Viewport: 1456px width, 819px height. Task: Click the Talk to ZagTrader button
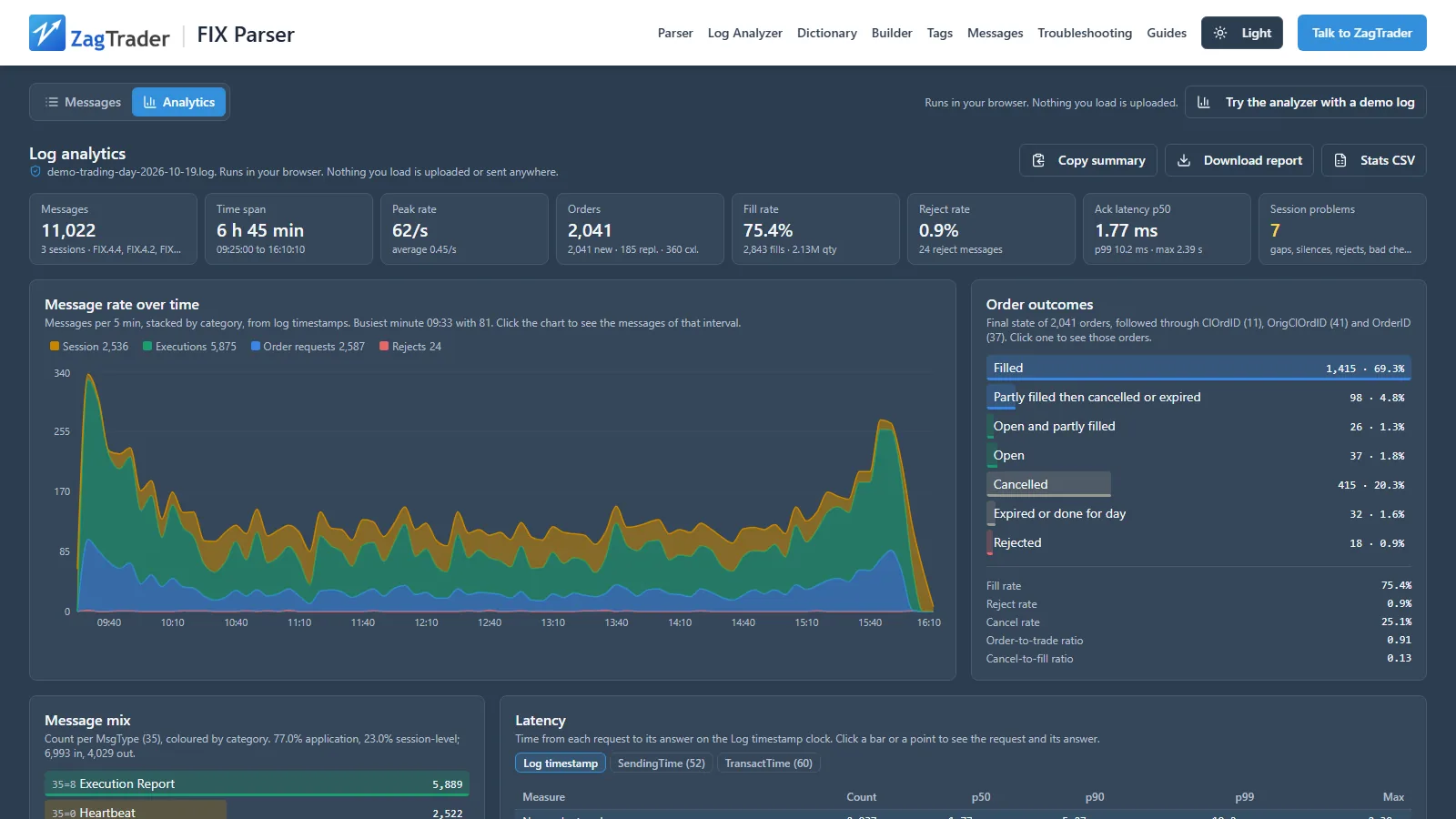coord(1362,33)
